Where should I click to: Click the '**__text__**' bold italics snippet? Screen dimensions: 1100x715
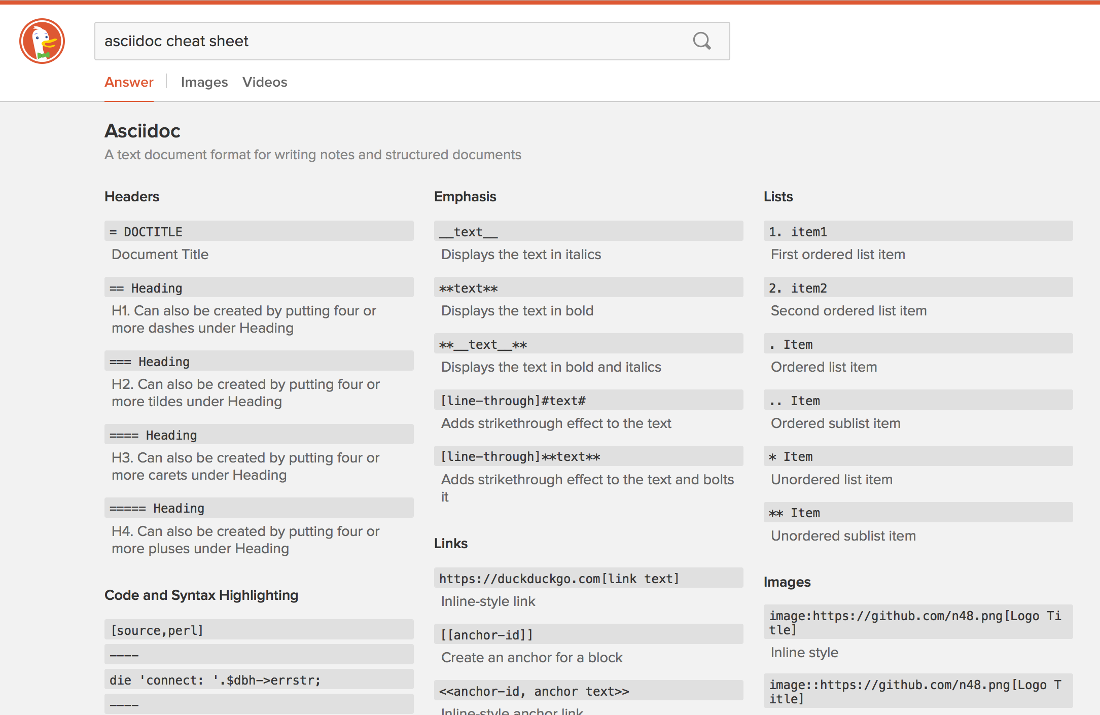tap(589, 344)
